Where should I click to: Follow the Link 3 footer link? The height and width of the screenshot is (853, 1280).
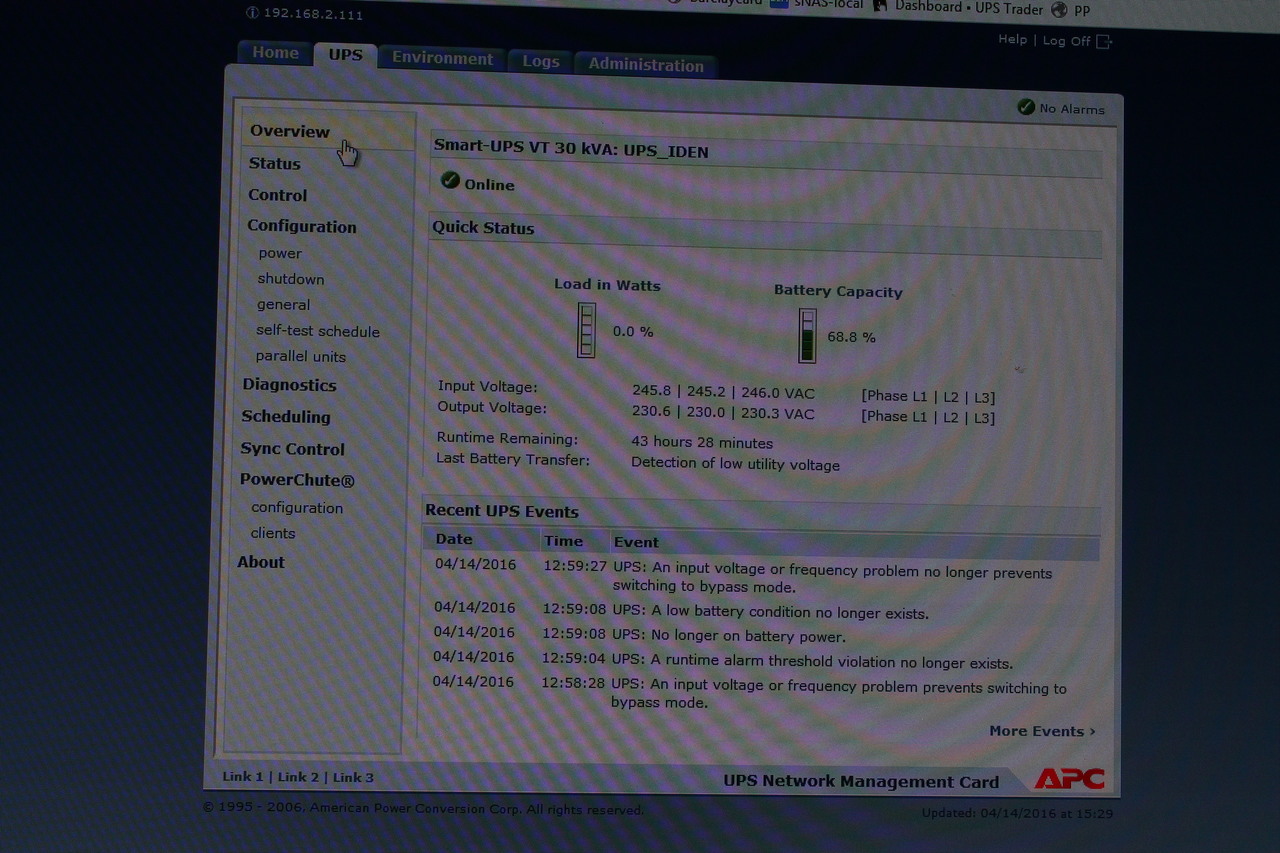coord(353,777)
